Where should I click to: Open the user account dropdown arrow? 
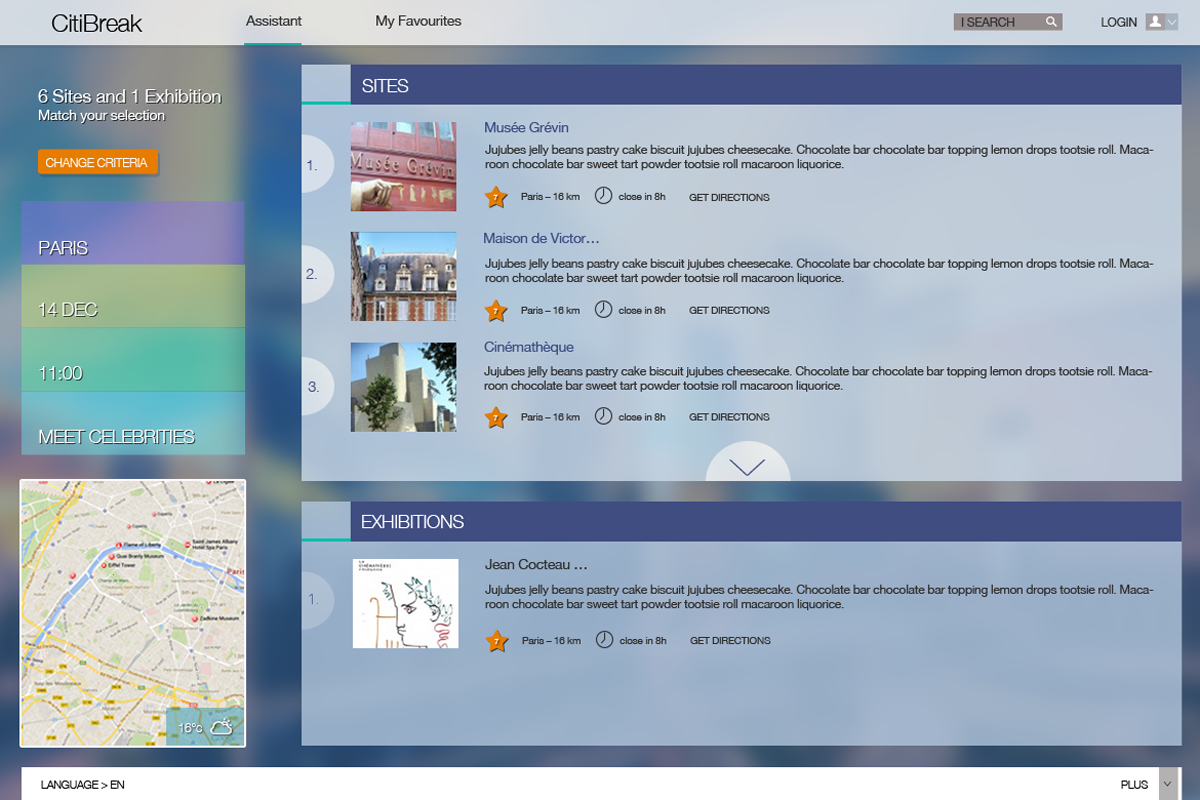pyautogui.click(x=1172, y=22)
